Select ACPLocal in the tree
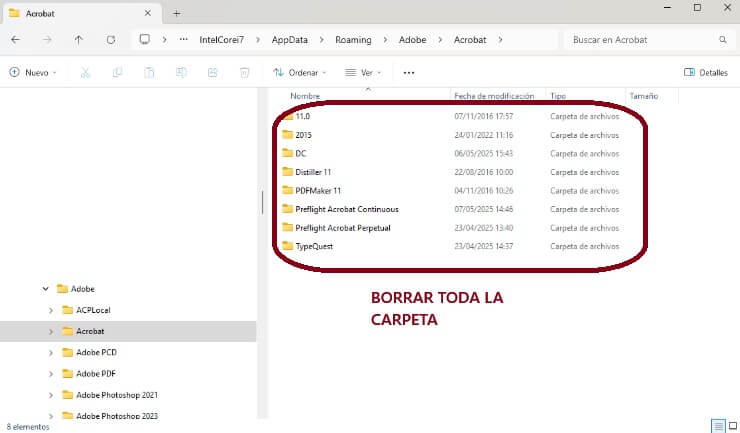This screenshot has width=740, height=433. coord(93,310)
